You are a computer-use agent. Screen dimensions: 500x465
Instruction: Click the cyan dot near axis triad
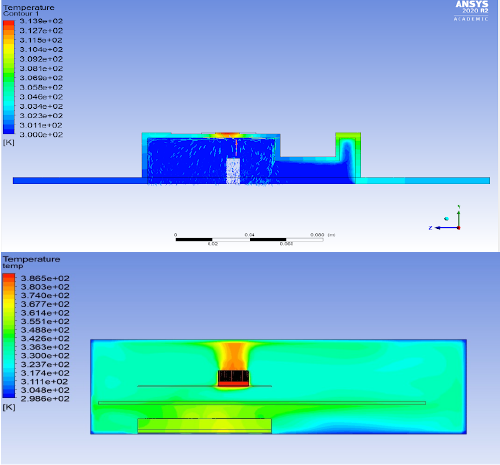coord(446,219)
